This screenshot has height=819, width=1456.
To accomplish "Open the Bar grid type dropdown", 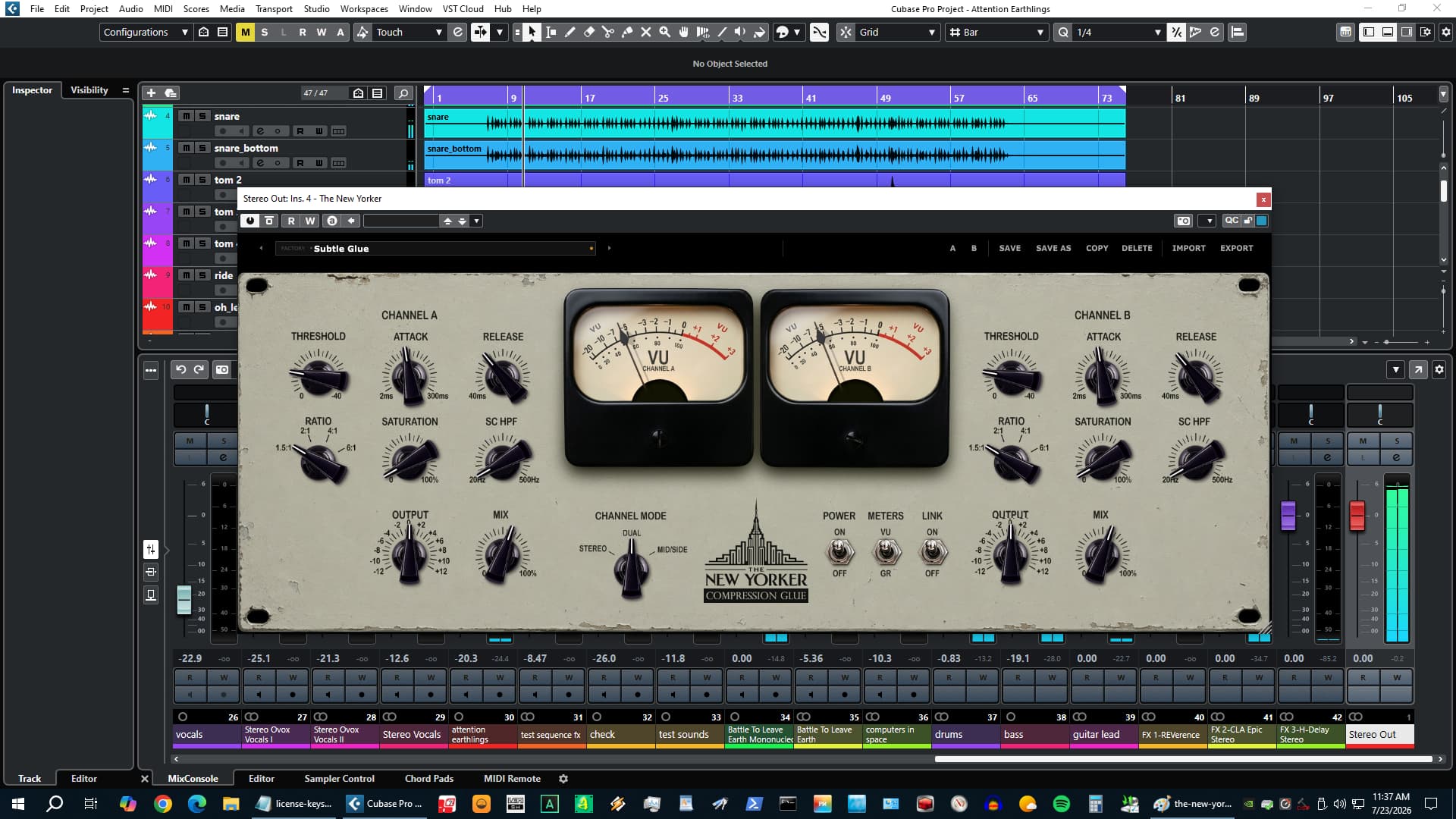I will pos(996,32).
